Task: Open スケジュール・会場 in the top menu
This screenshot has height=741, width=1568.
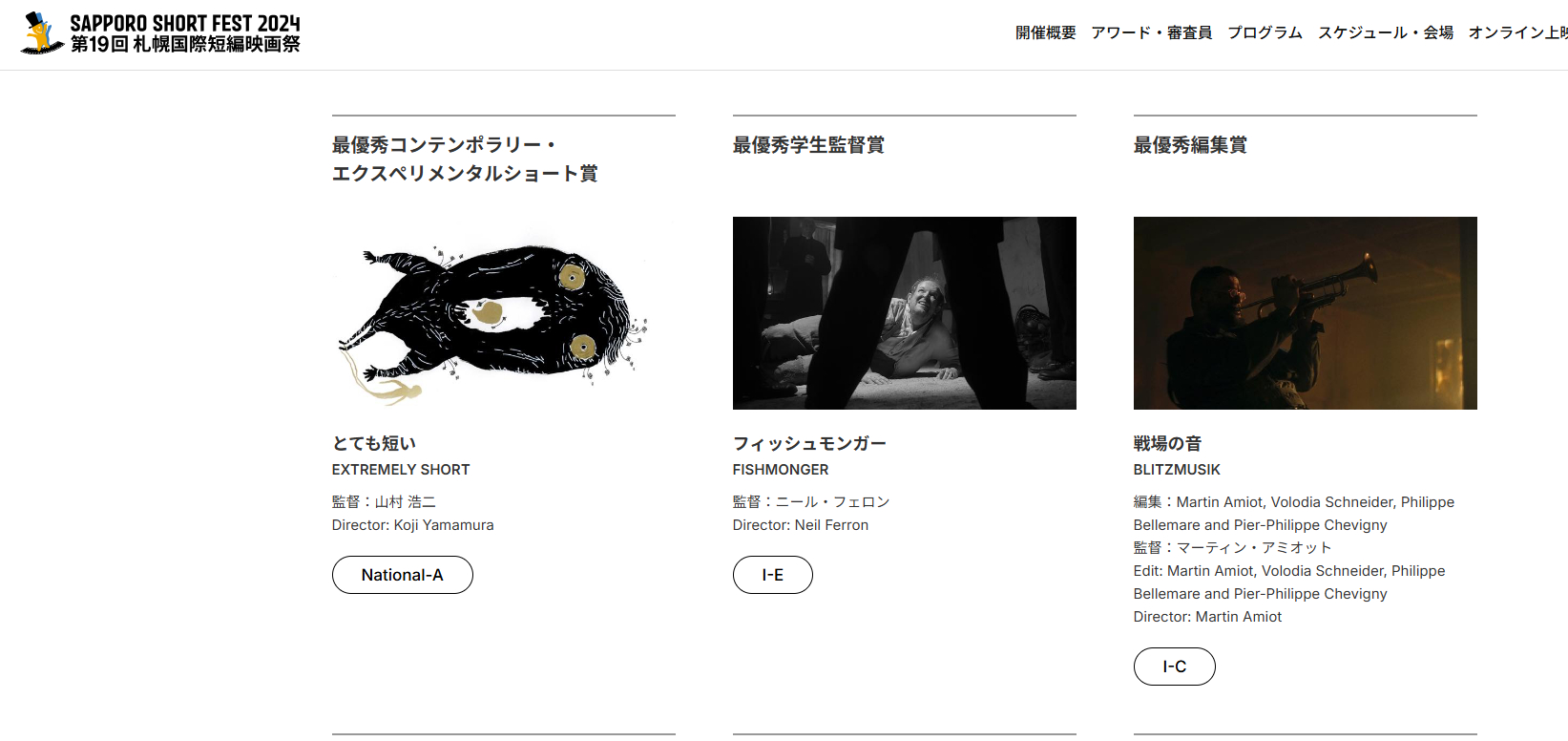Action: pyautogui.click(x=1386, y=32)
